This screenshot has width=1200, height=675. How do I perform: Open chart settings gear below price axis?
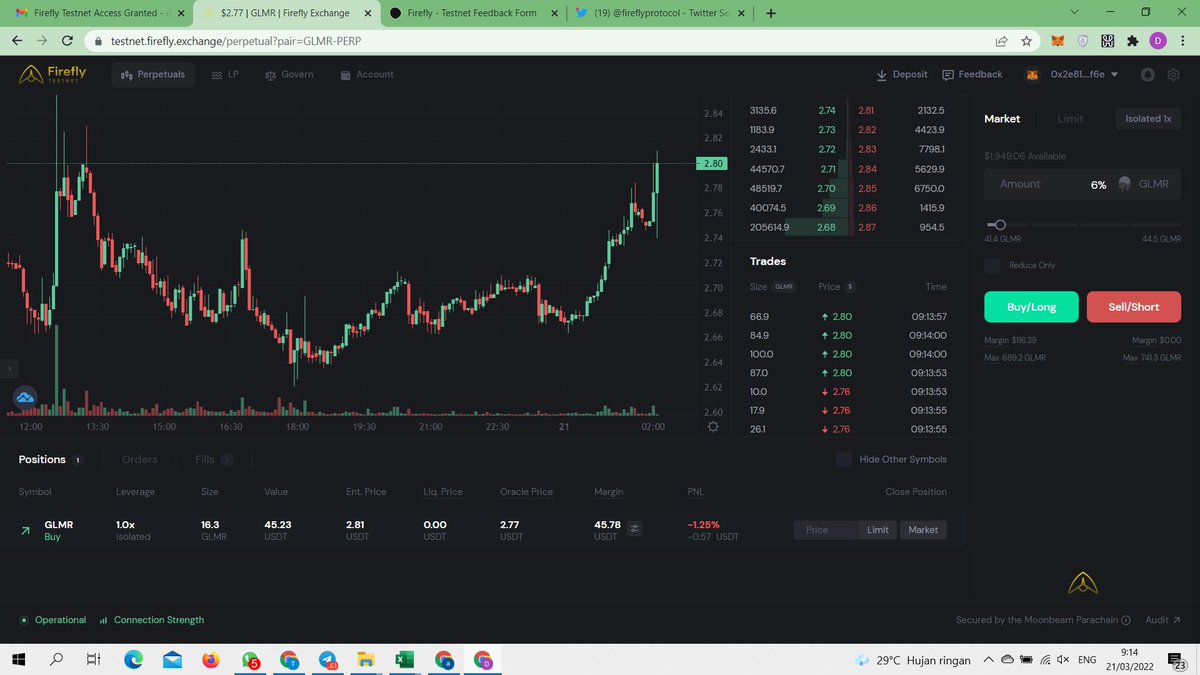tap(712, 426)
